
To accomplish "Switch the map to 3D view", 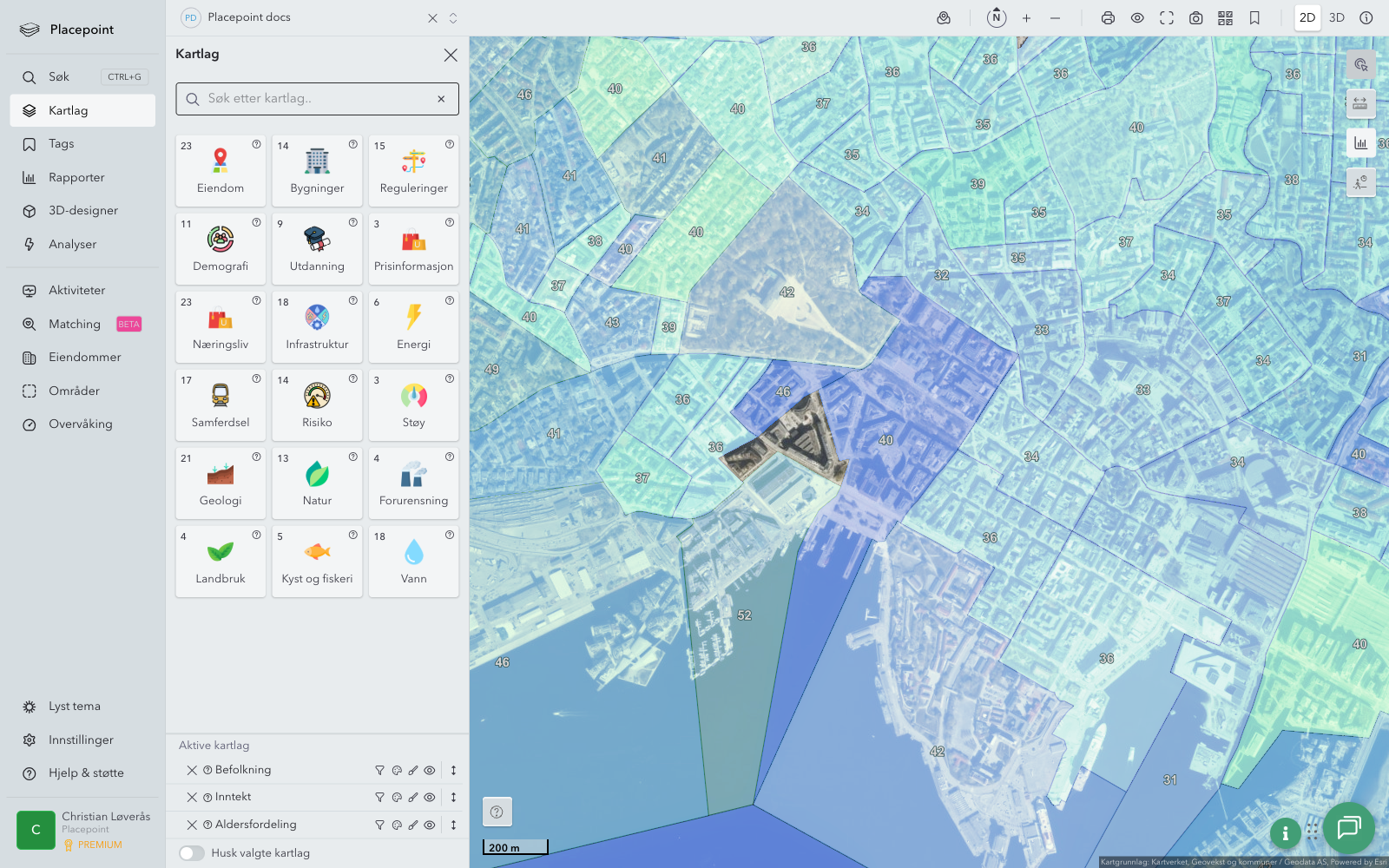I will [x=1336, y=18].
